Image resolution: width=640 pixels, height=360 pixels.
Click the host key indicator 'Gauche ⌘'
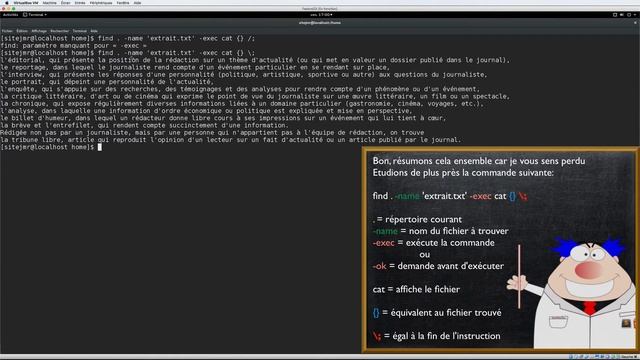pos(630,357)
